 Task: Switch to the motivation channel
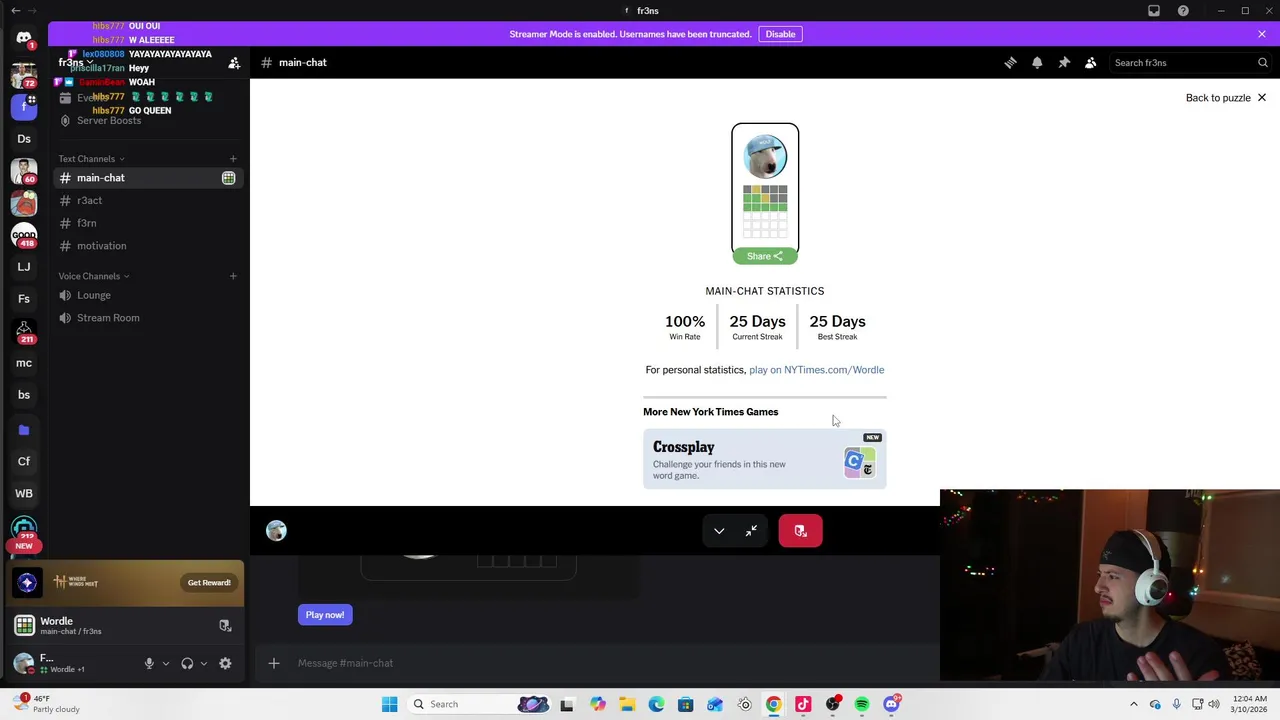click(149, 246)
